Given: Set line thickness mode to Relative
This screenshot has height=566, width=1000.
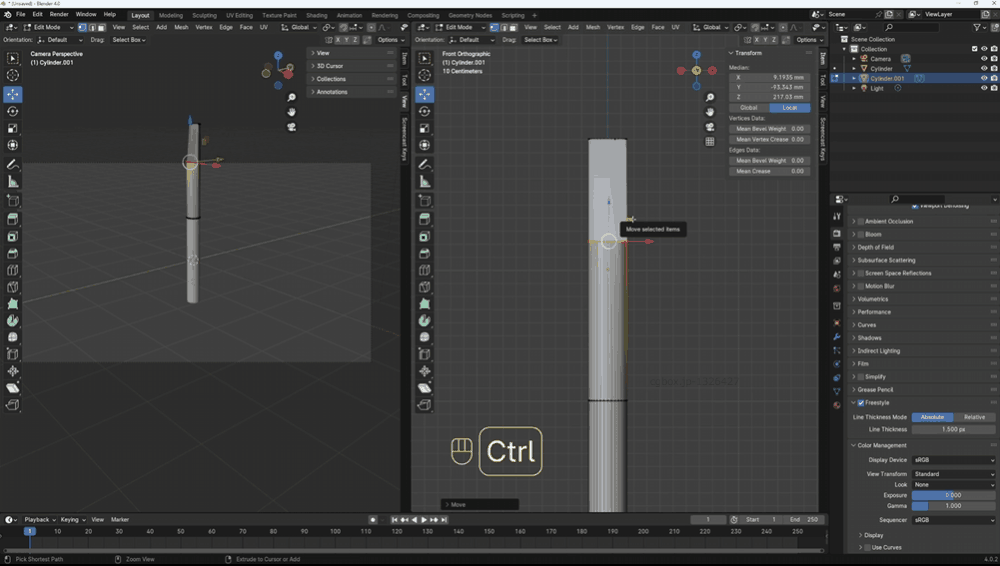Looking at the screenshot, I should tap(974, 417).
